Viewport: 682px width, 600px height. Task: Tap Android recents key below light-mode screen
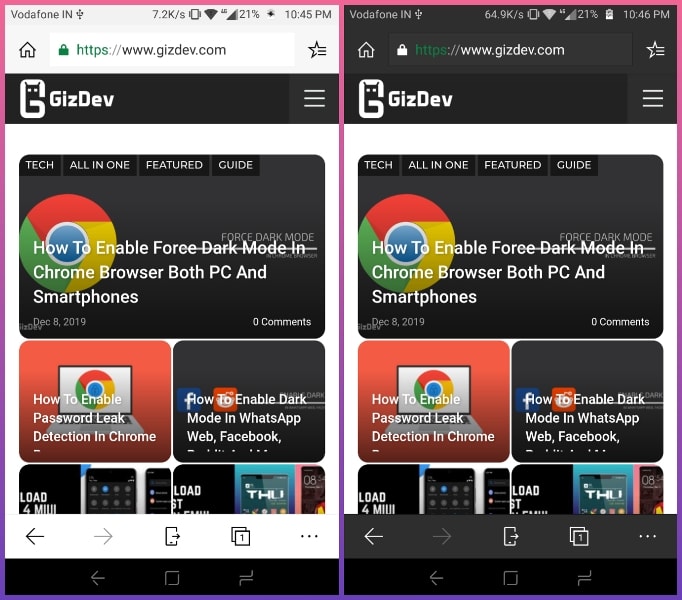[246, 578]
